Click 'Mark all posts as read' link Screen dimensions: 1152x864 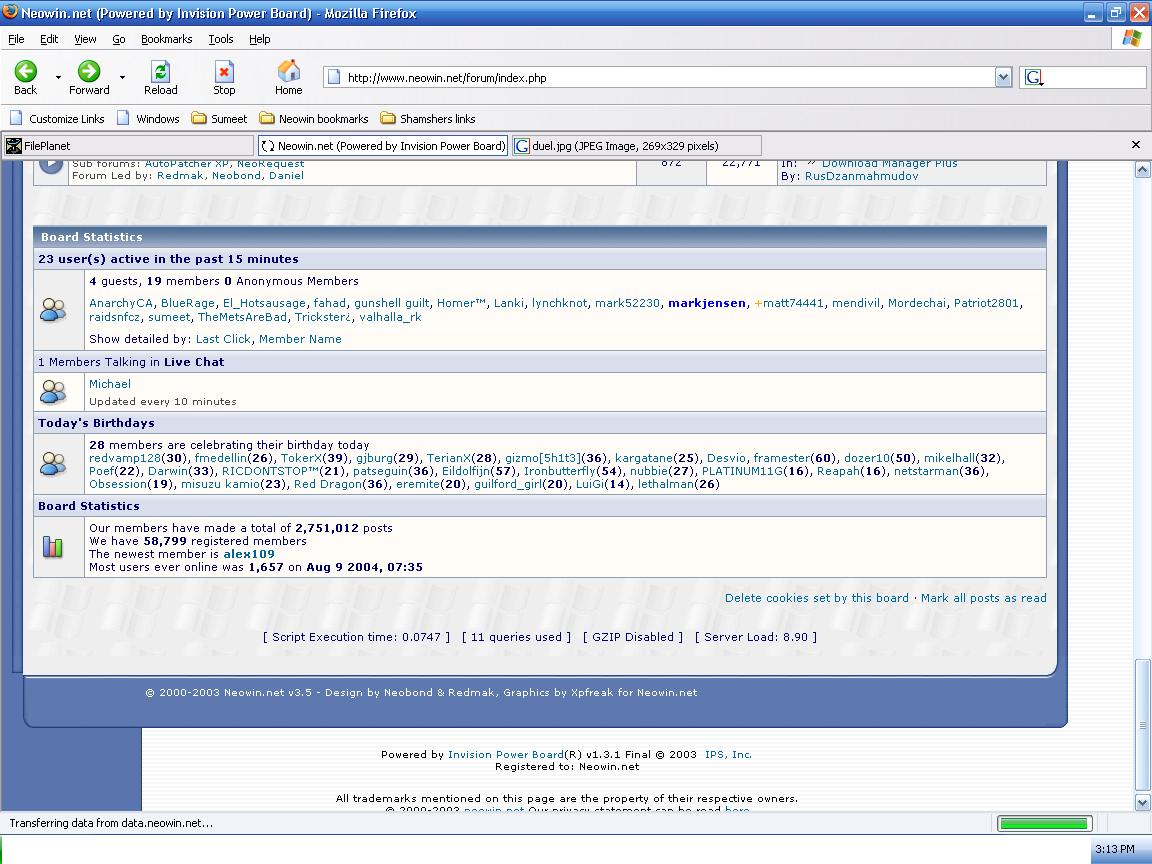(983, 598)
